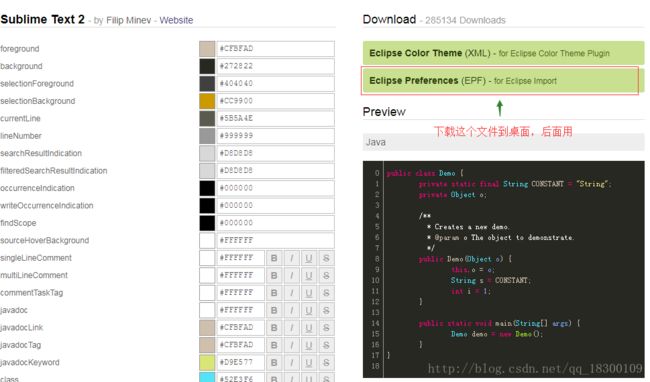Toggle strikethrough for javadocTag
Screen dimensions: 650x382
326,345
